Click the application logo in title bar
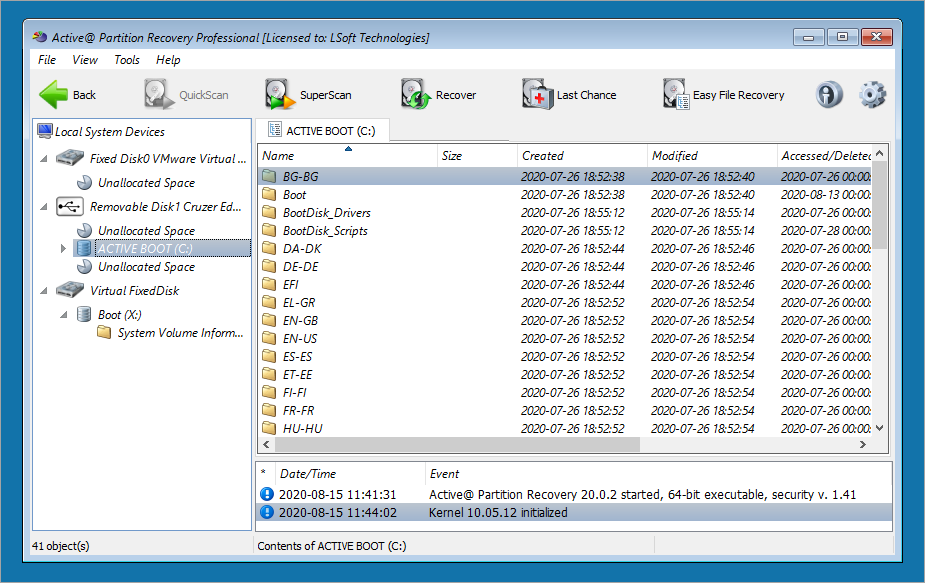Viewport: 925px width, 583px height. click(40, 37)
